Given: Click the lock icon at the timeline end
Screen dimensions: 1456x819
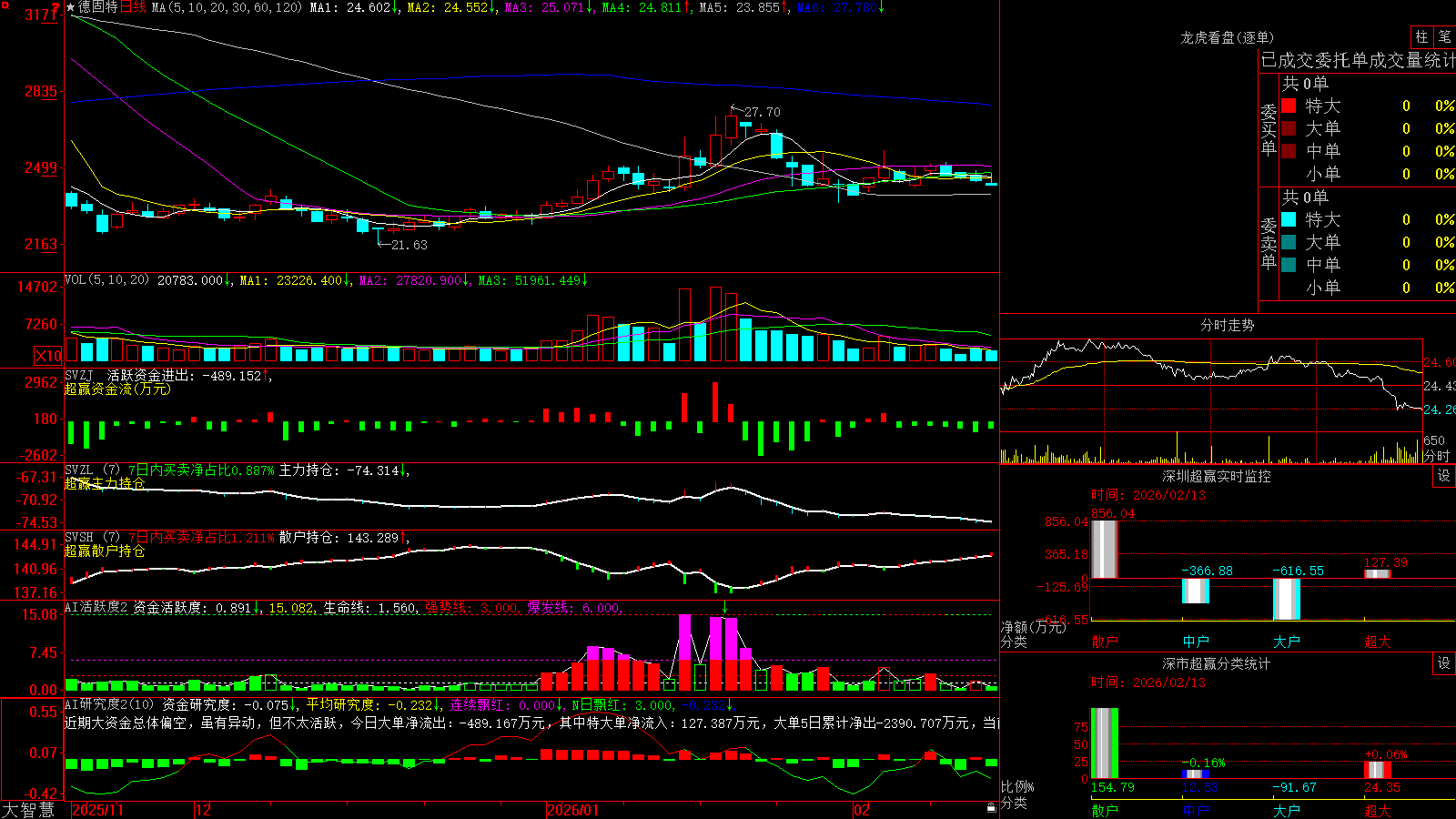Looking at the screenshot, I should pos(991,808).
